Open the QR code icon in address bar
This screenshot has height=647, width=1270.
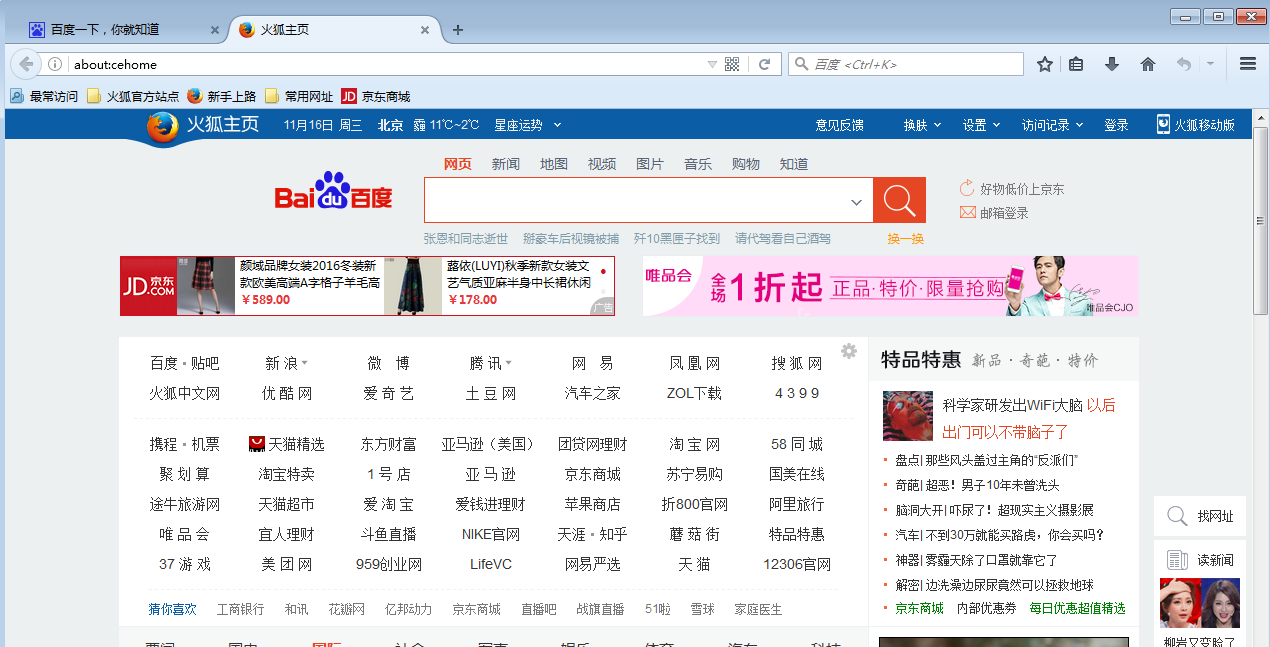pos(732,64)
